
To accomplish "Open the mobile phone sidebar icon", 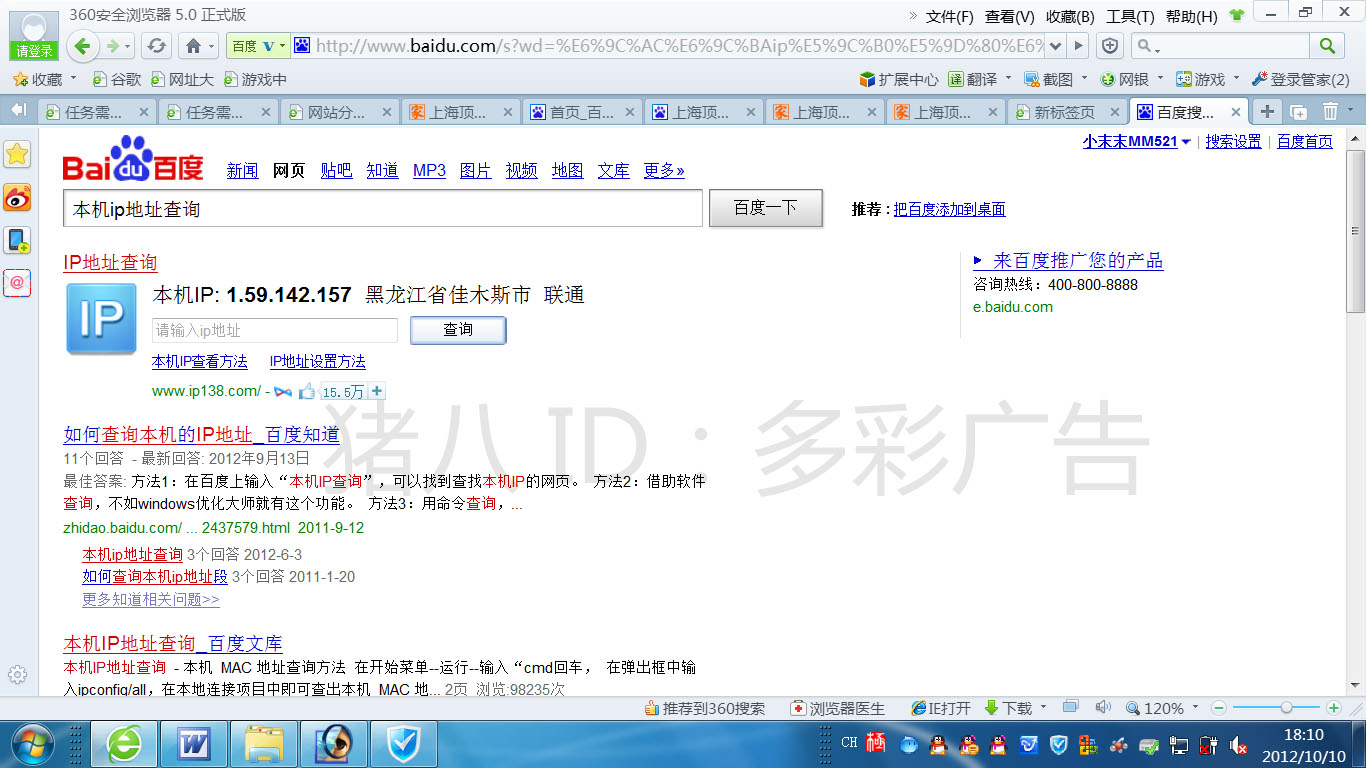I will click(18, 240).
